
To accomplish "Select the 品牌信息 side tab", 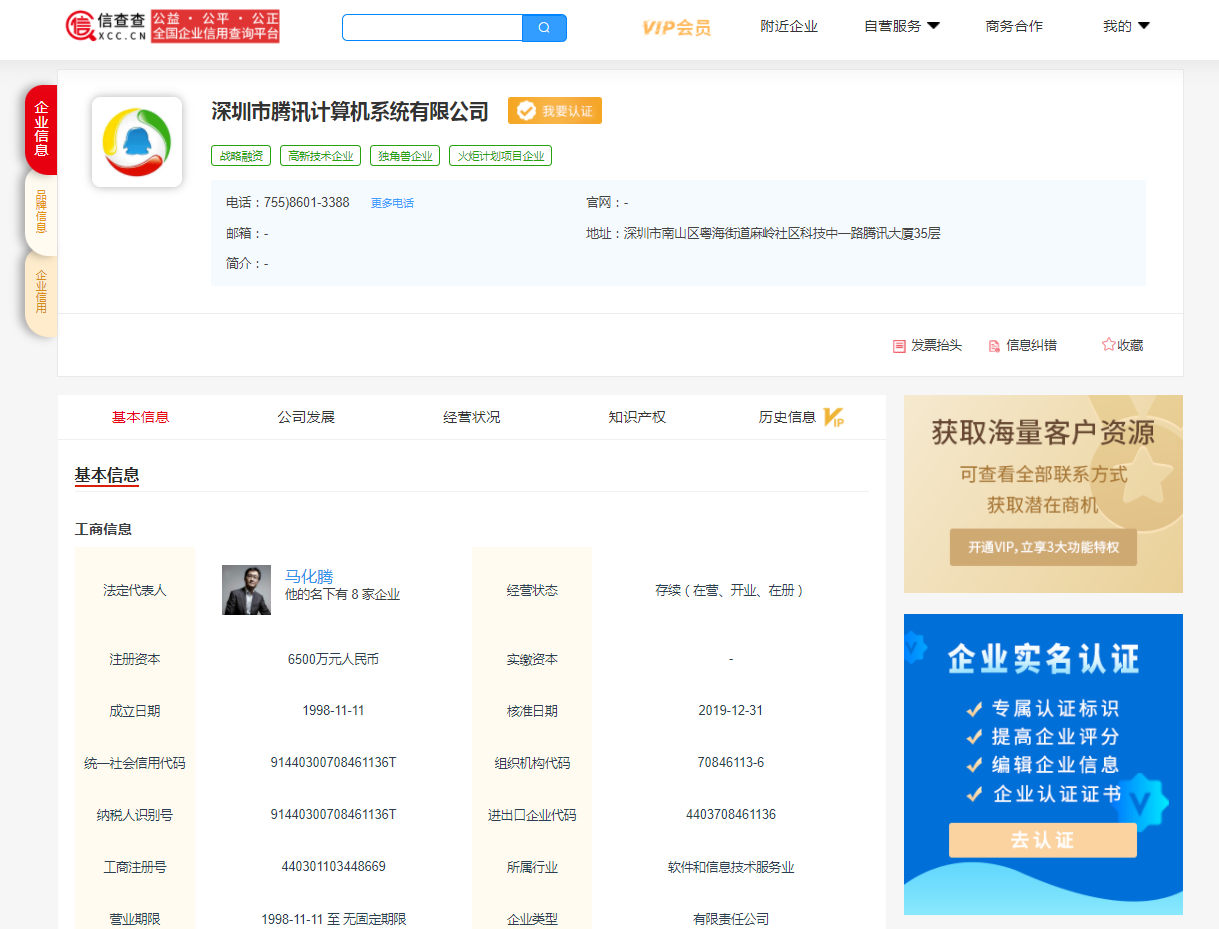I will (41, 211).
